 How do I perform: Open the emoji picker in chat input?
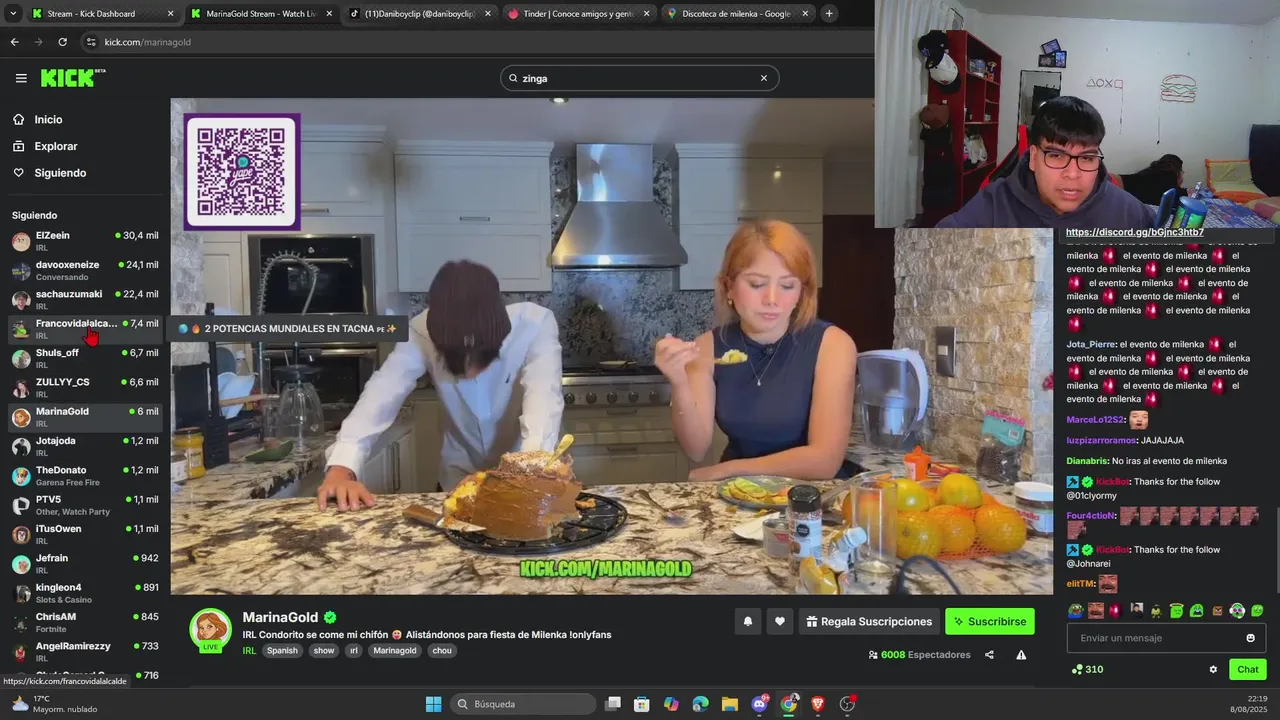pyautogui.click(x=1250, y=638)
